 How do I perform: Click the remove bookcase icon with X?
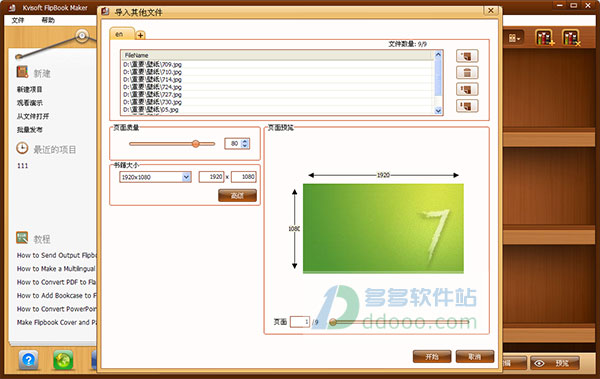(571, 38)
